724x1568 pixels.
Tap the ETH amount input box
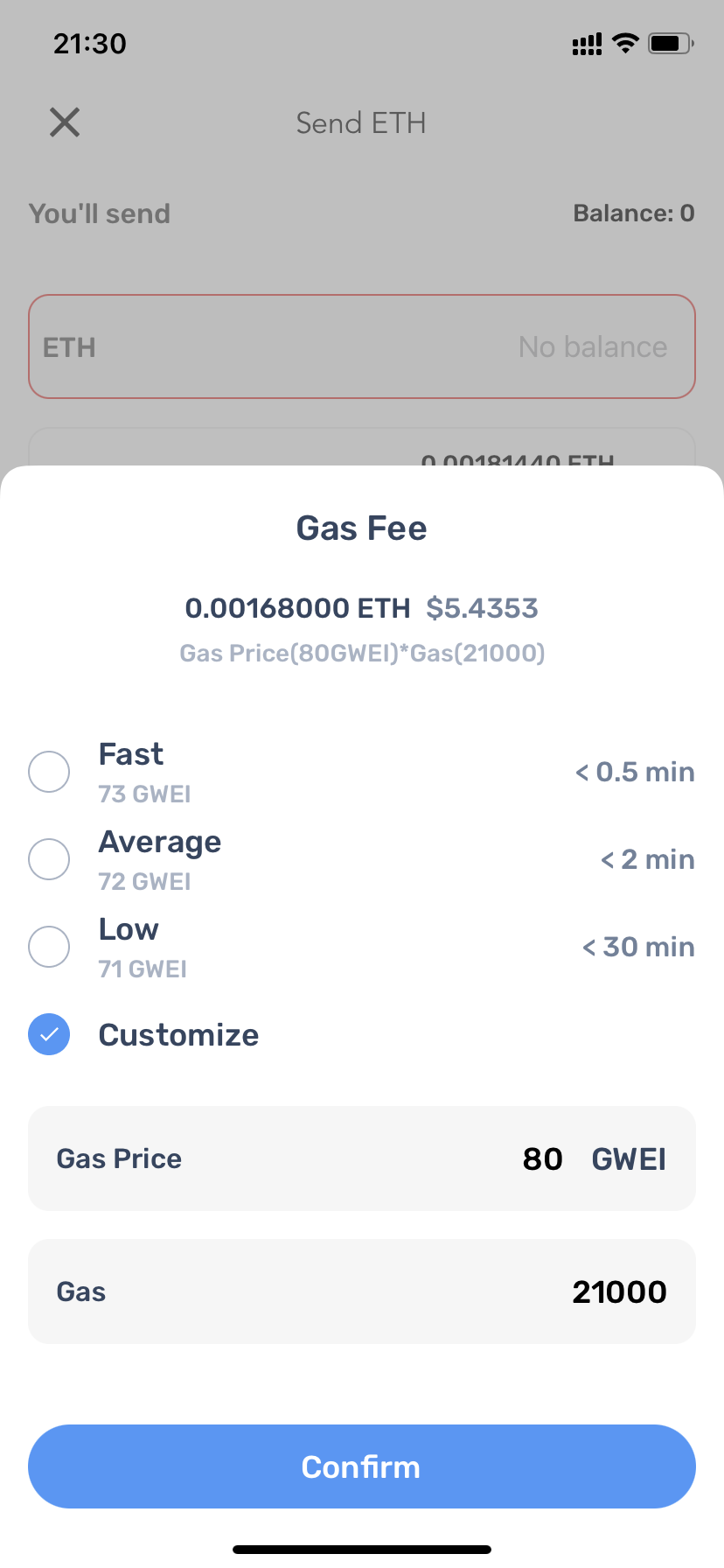[x=362, y=346]
